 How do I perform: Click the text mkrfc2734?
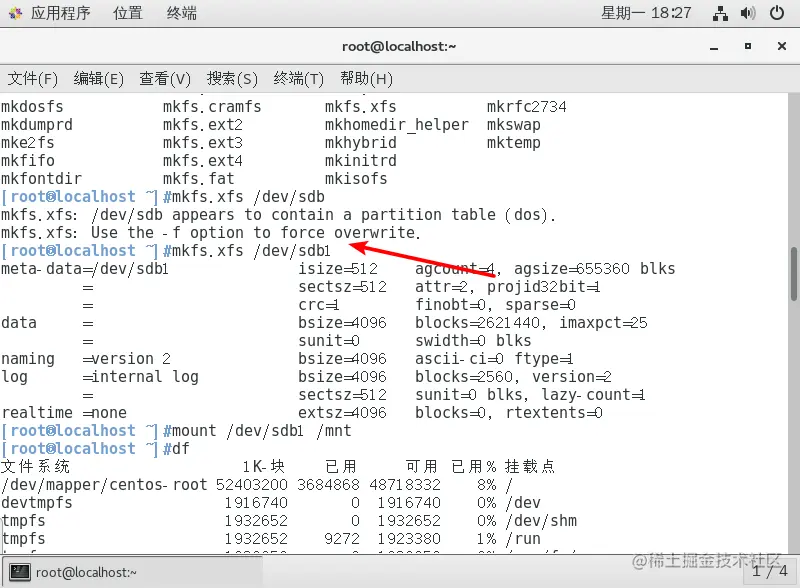(527, 107)
